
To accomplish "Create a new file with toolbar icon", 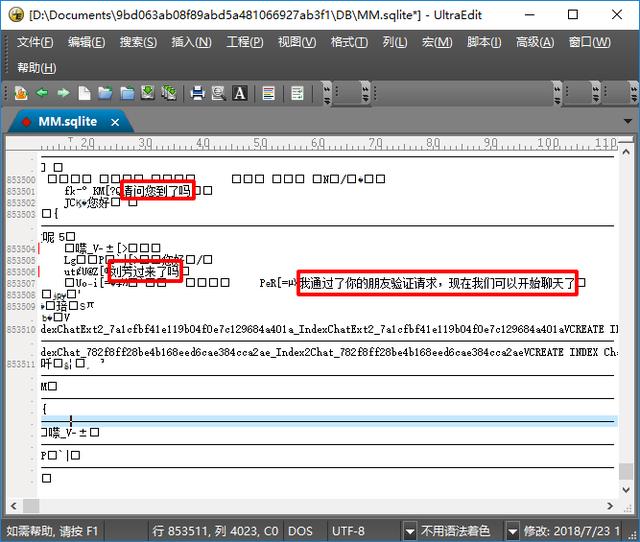I will pyautogui.click(x=84, y=93).
